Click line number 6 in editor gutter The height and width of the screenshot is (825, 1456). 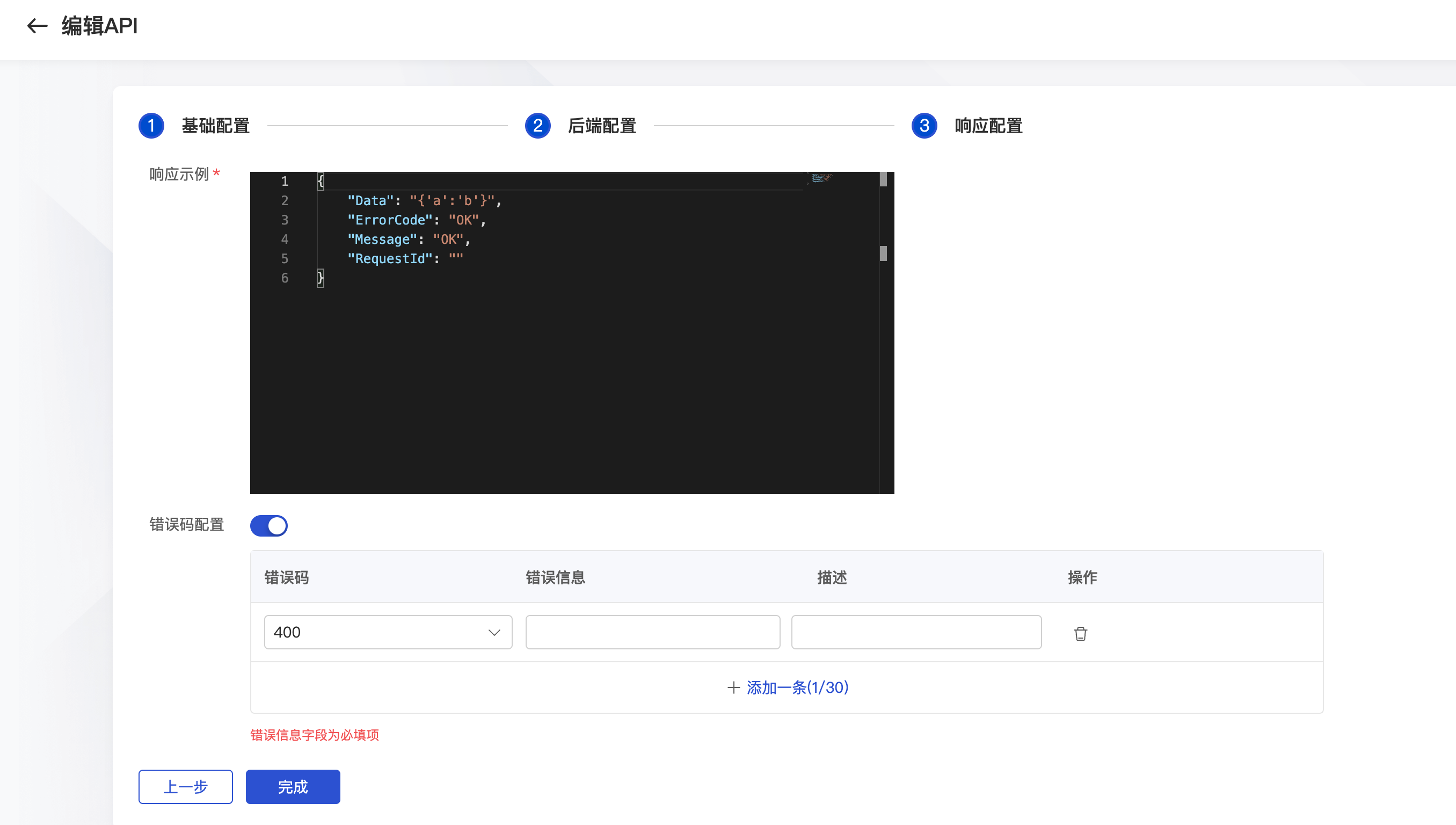(x=285, y=278)
